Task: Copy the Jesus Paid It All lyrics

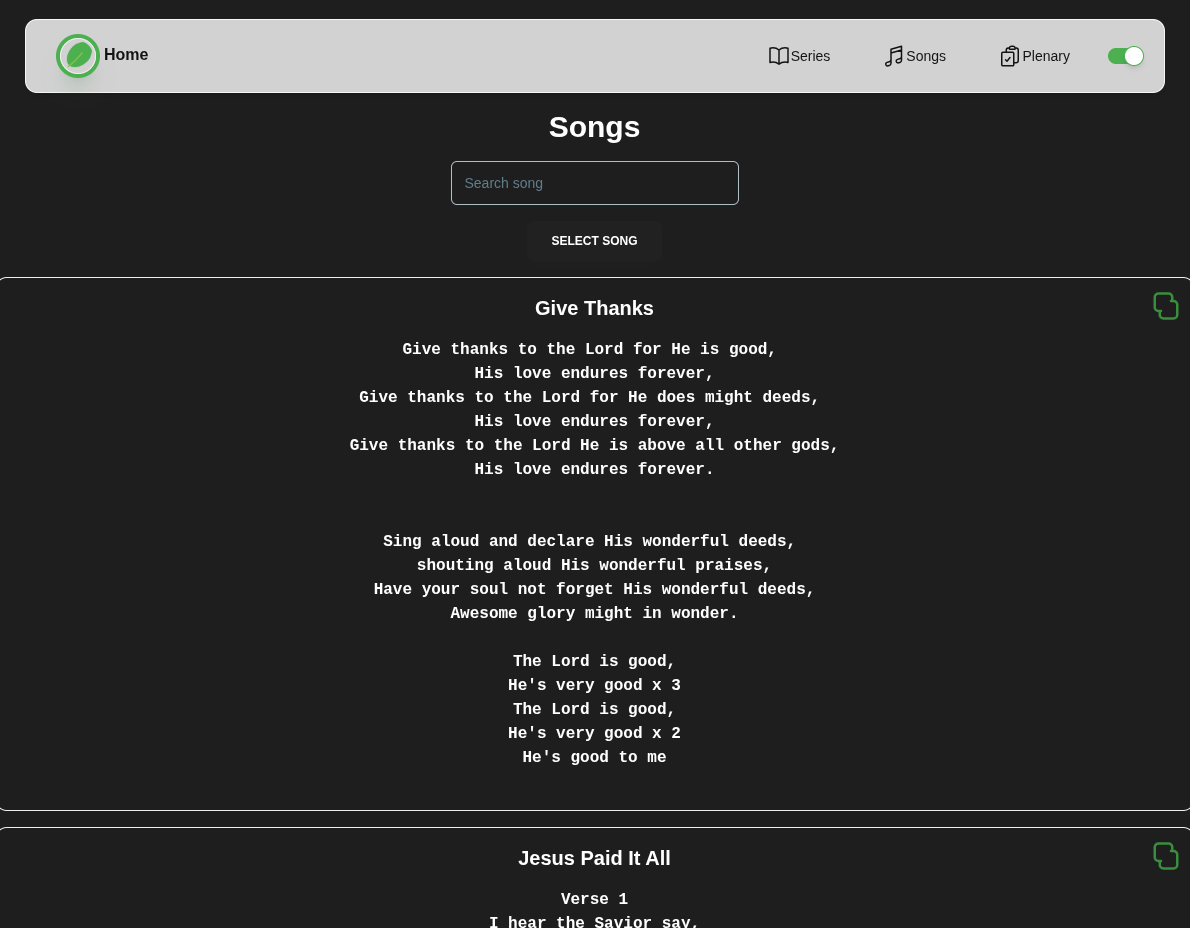Action: click(x=1166, y=856)
